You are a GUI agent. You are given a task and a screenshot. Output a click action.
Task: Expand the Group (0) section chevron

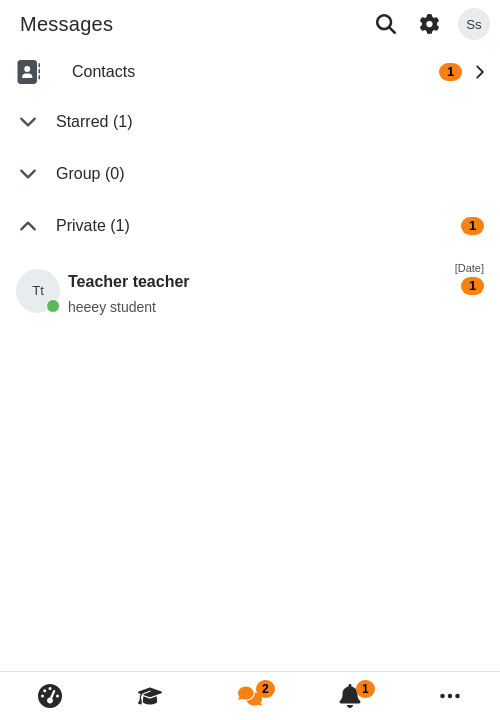[x=28, y=174]
